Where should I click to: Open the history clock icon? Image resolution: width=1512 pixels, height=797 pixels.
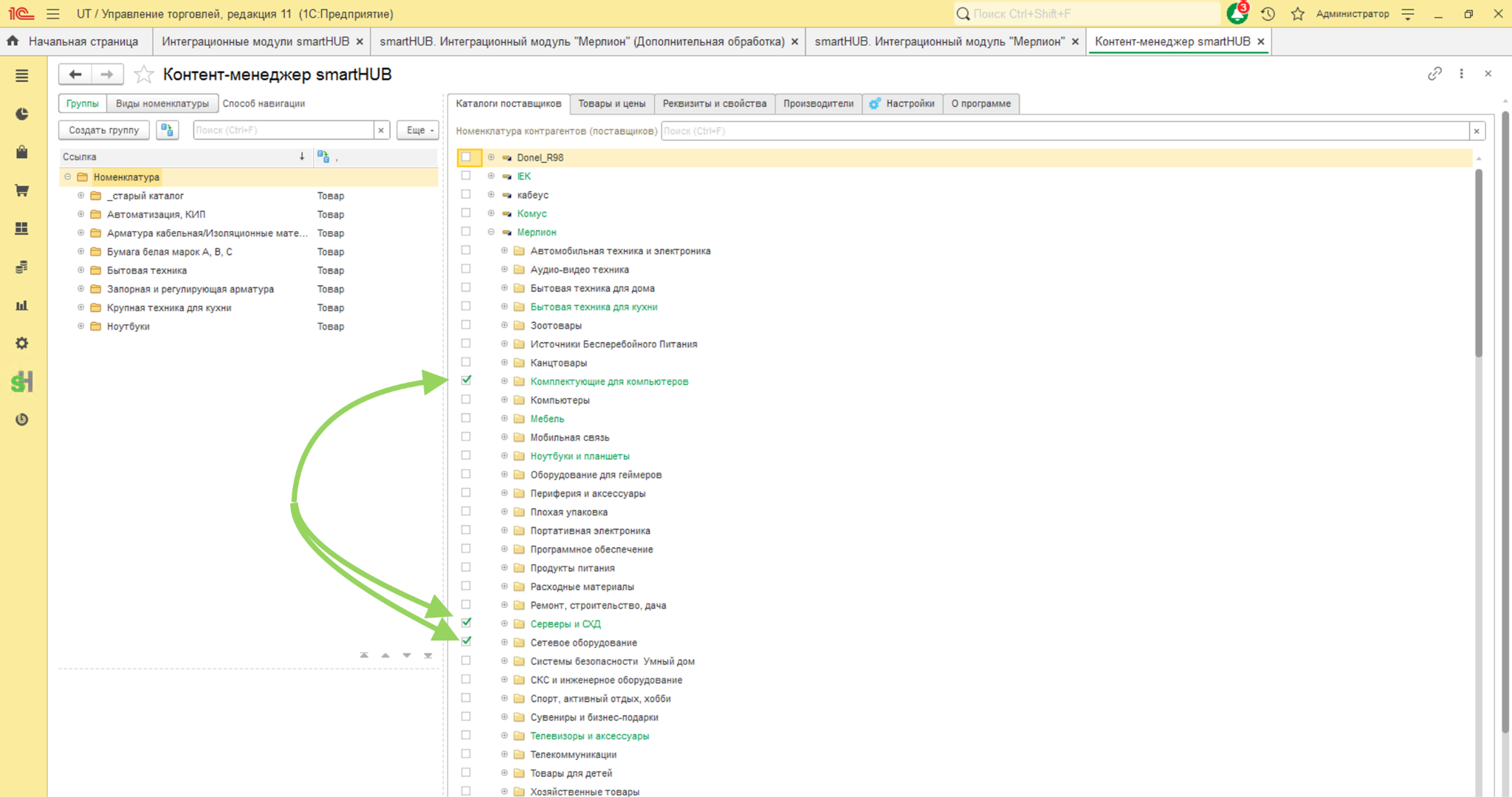pyautogui.click(x=1268, y=14)
